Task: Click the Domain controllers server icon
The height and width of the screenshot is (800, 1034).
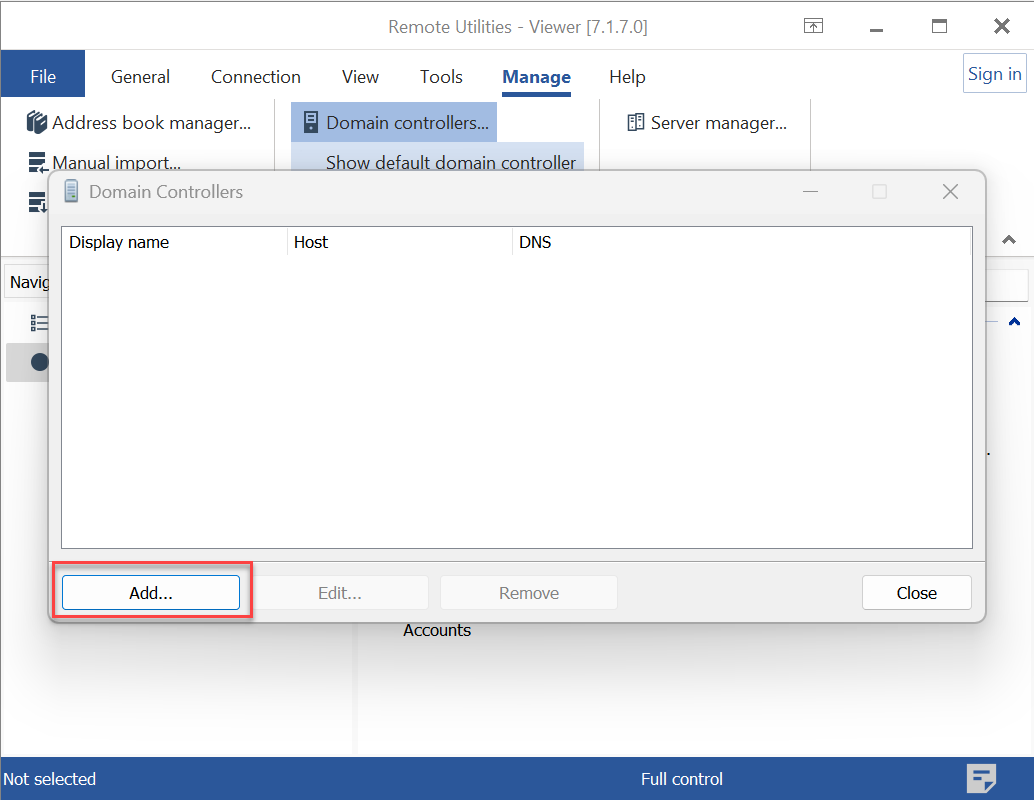Action: click(x=310, y=123)
